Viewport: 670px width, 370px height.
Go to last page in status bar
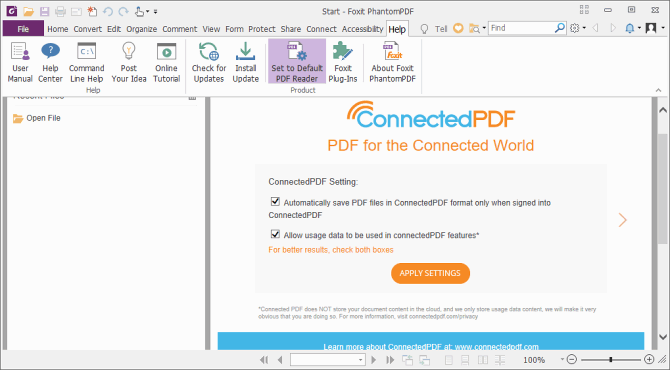(390, 360)
